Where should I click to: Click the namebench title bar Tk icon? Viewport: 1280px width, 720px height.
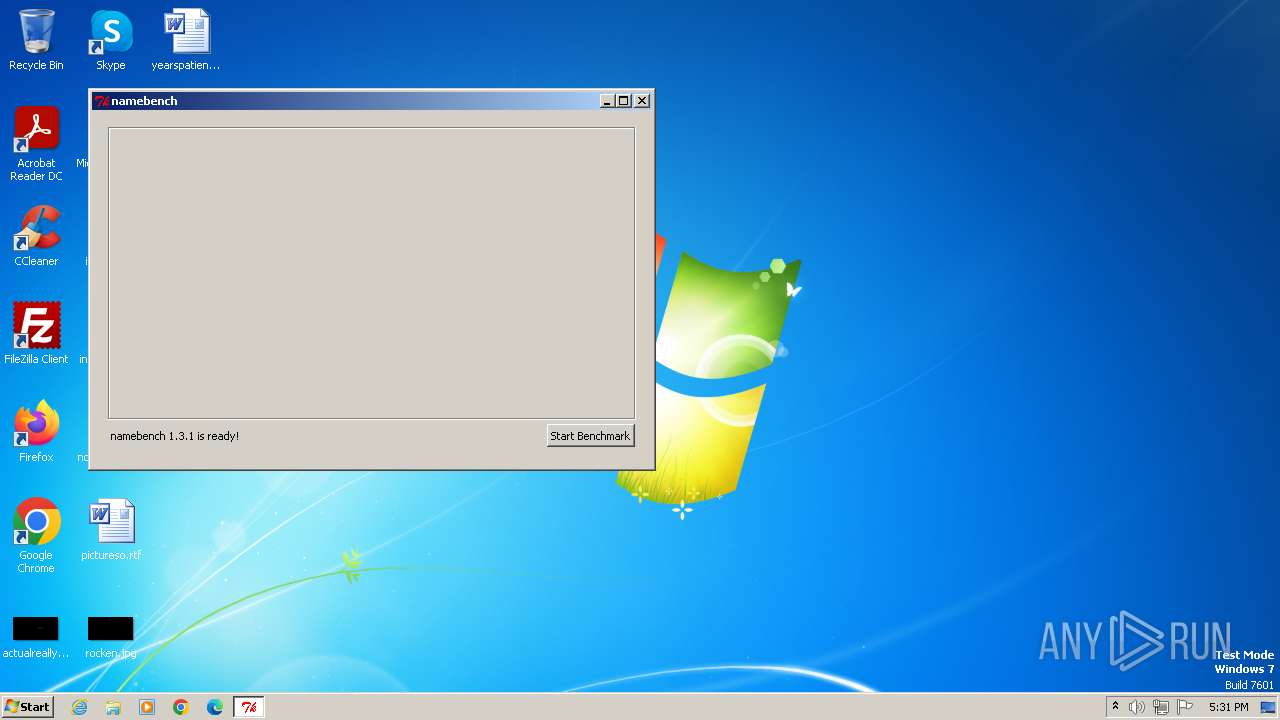(x=101, y=101)
